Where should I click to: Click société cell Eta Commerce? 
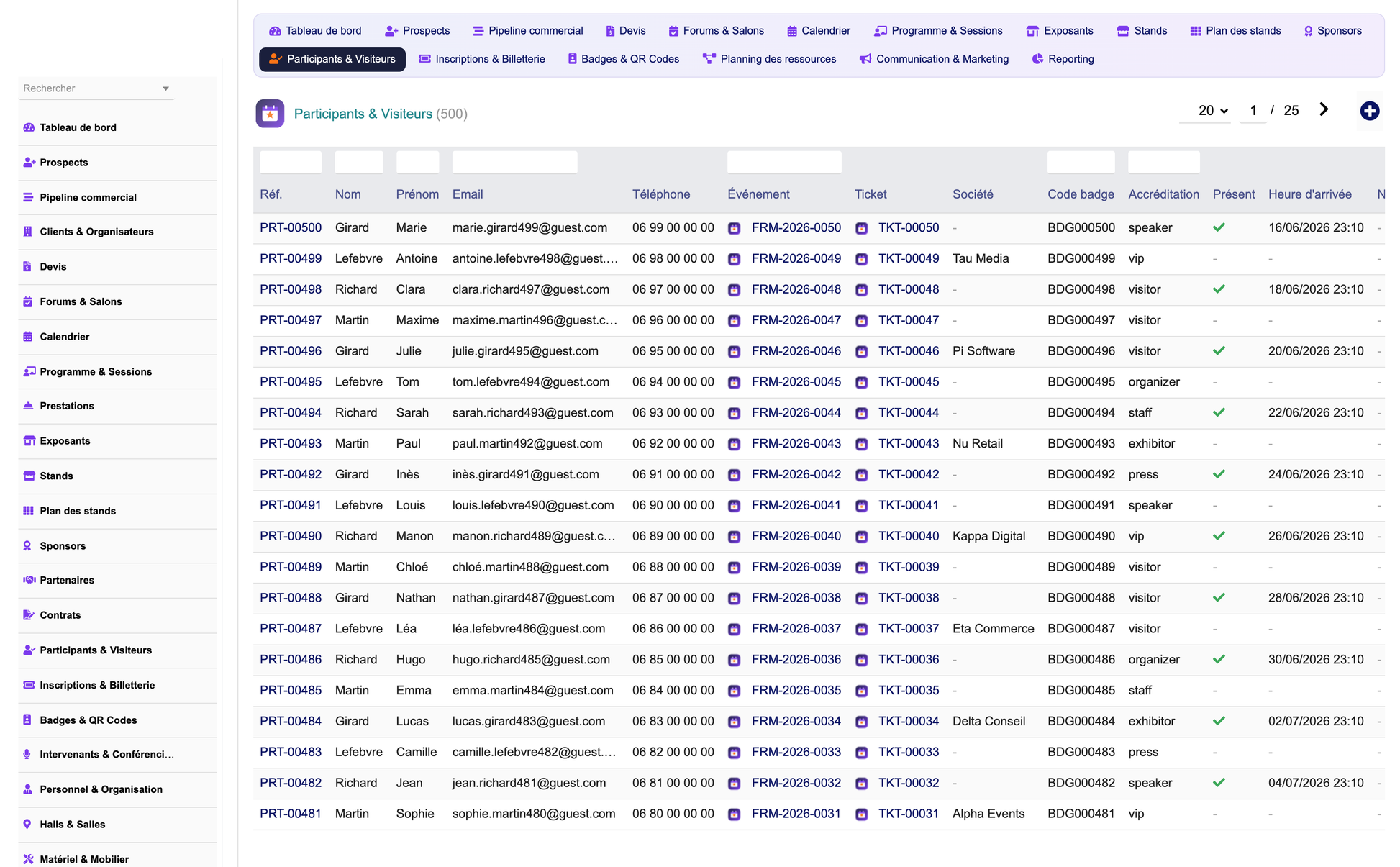[994, 629]
